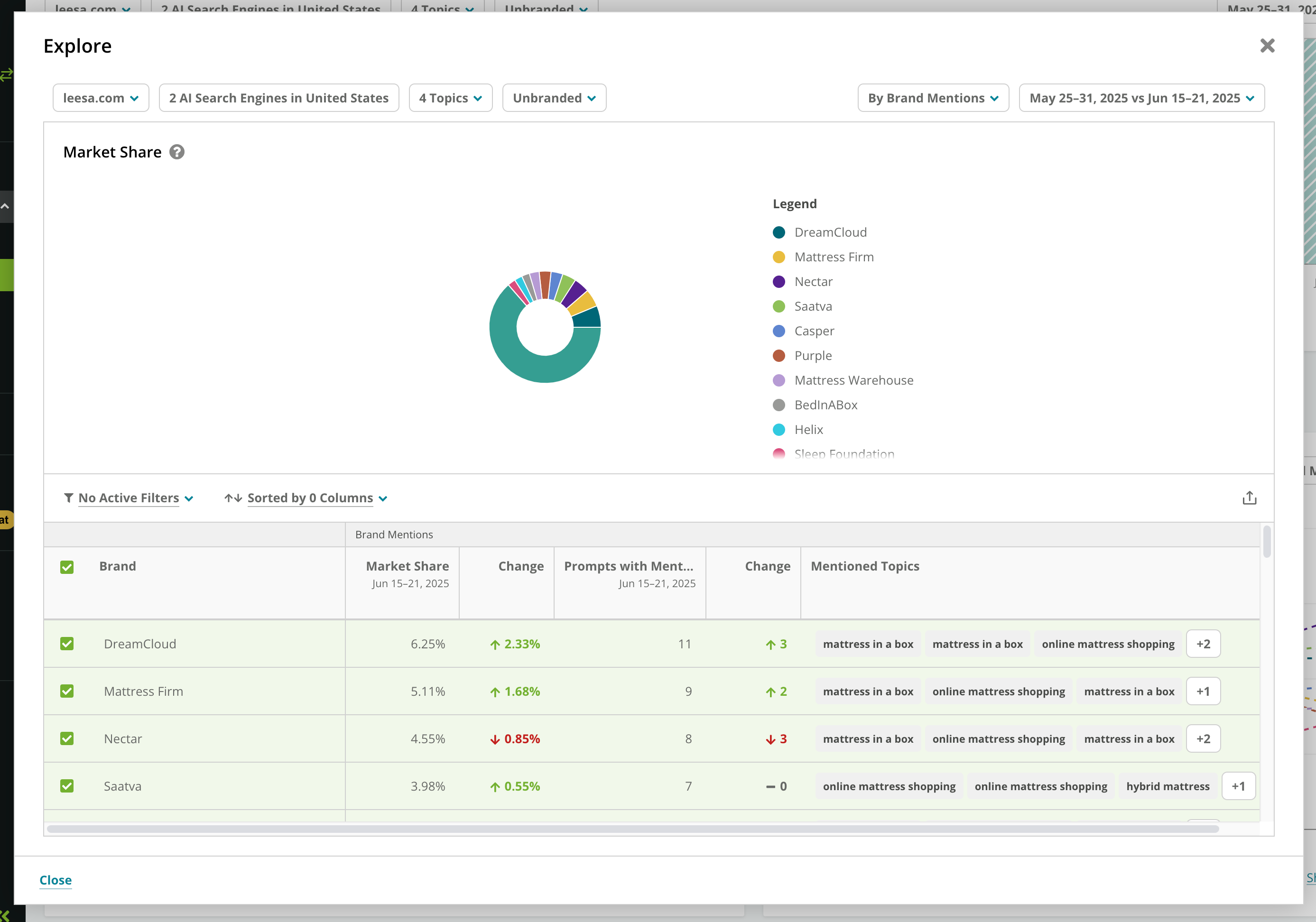This screenshot has height=922, width=1316.
Task: Open the date range comparison dropdown
Action: 1142,98
